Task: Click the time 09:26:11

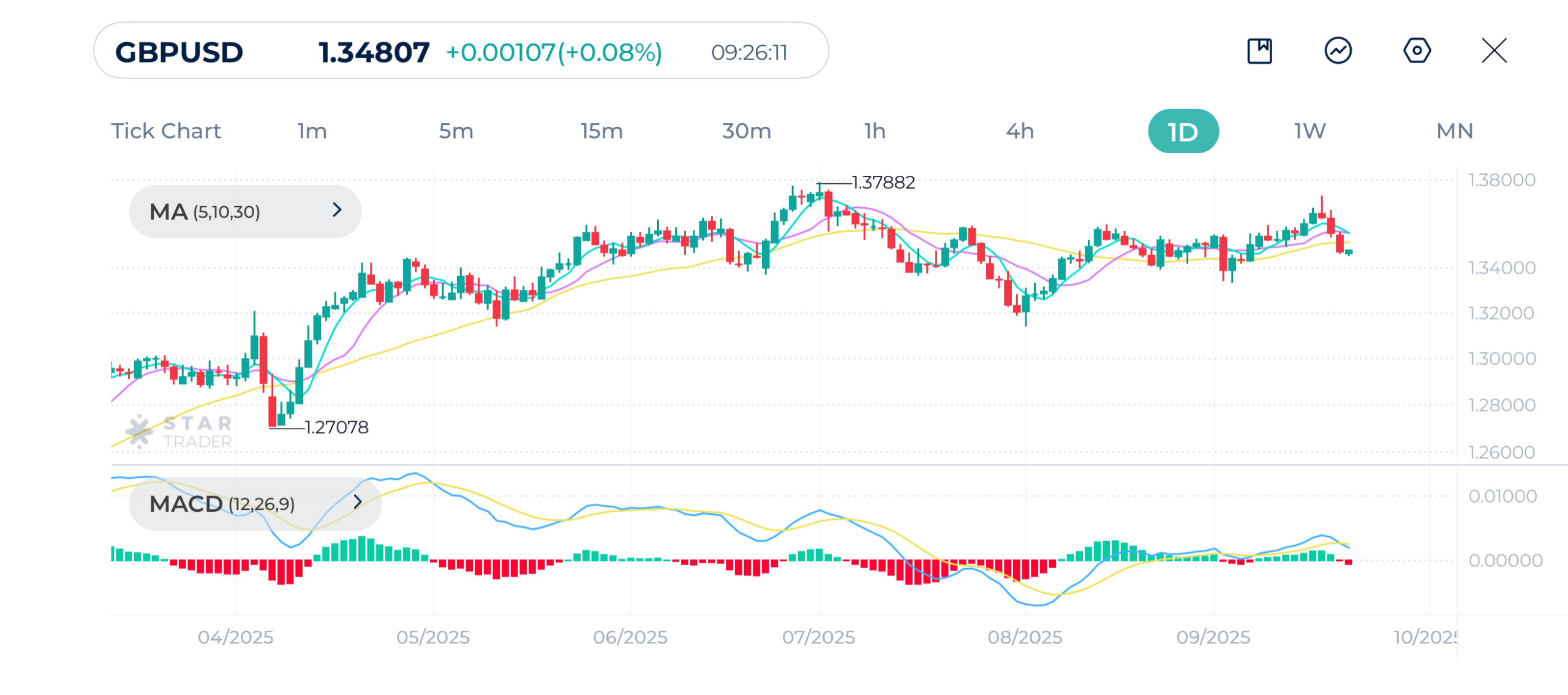Action: point(749,53)
